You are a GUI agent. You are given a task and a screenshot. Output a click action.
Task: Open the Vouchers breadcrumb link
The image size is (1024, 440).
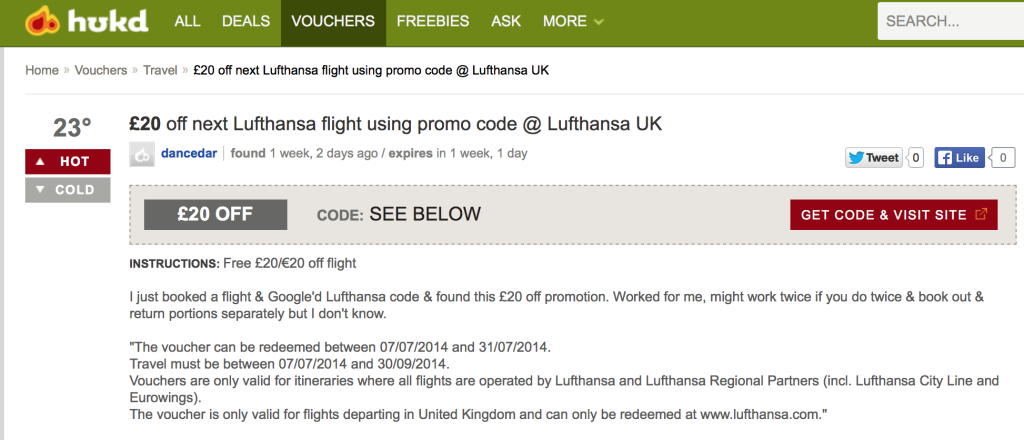[101, 70]
